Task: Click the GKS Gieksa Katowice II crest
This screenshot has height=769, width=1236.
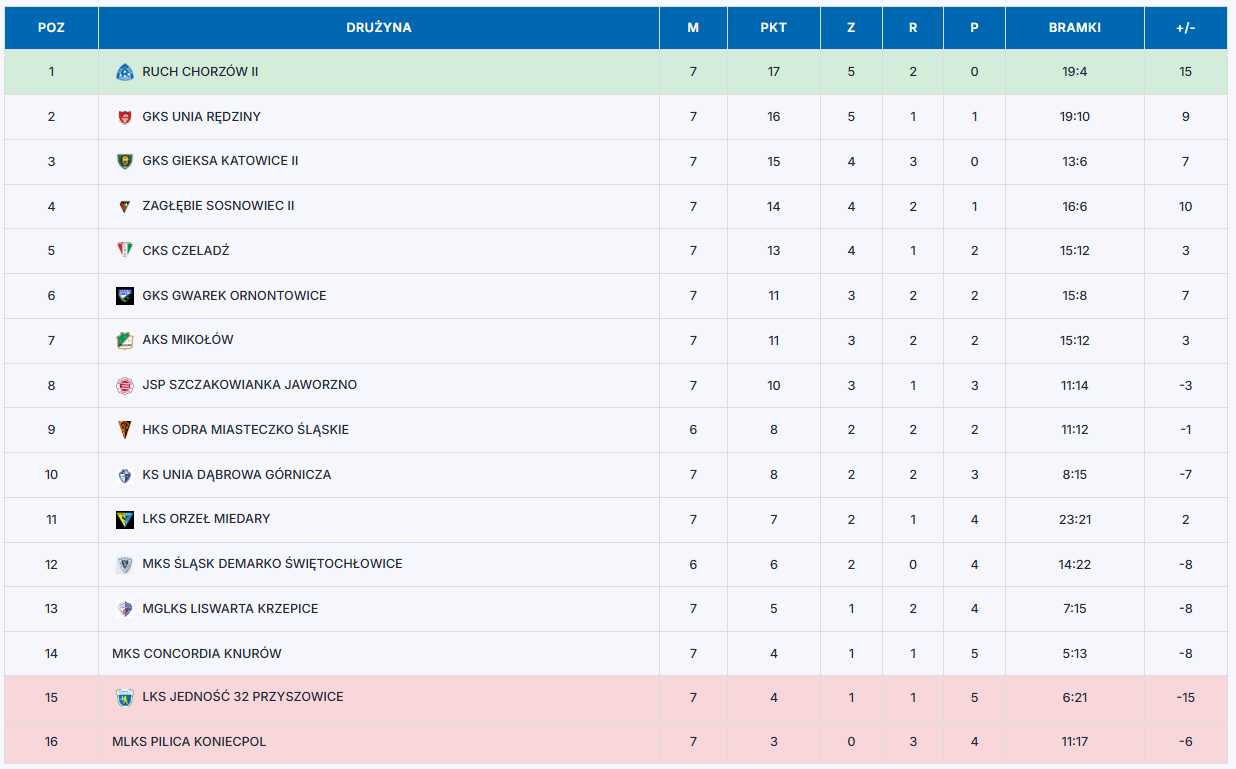Action: point(124,161)
